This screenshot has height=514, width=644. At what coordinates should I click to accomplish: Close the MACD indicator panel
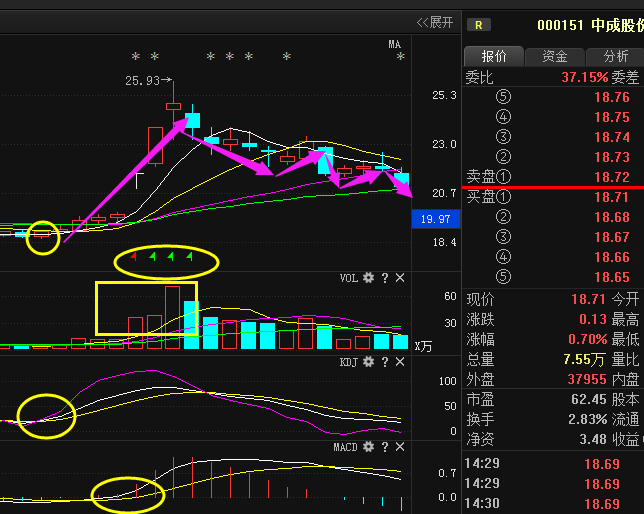(400, 447)
